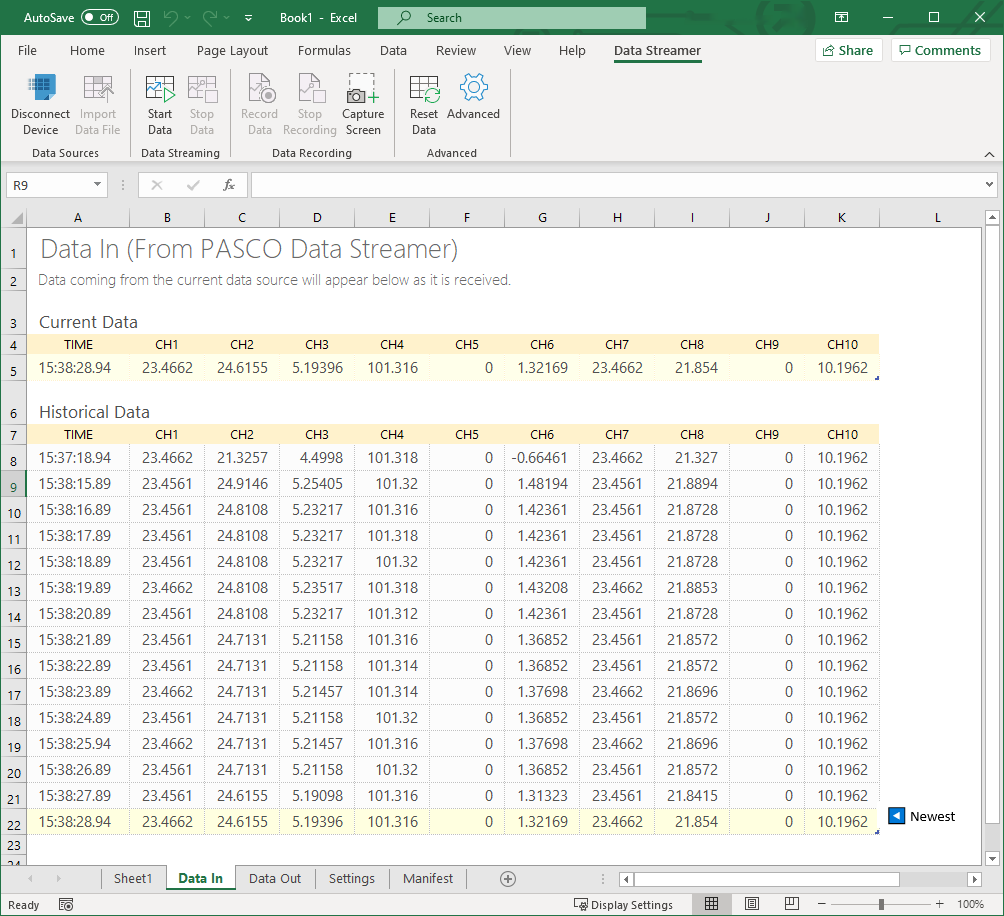
Task: Click the Newest button to jump to latest data
Action: [x=921, y=816]
